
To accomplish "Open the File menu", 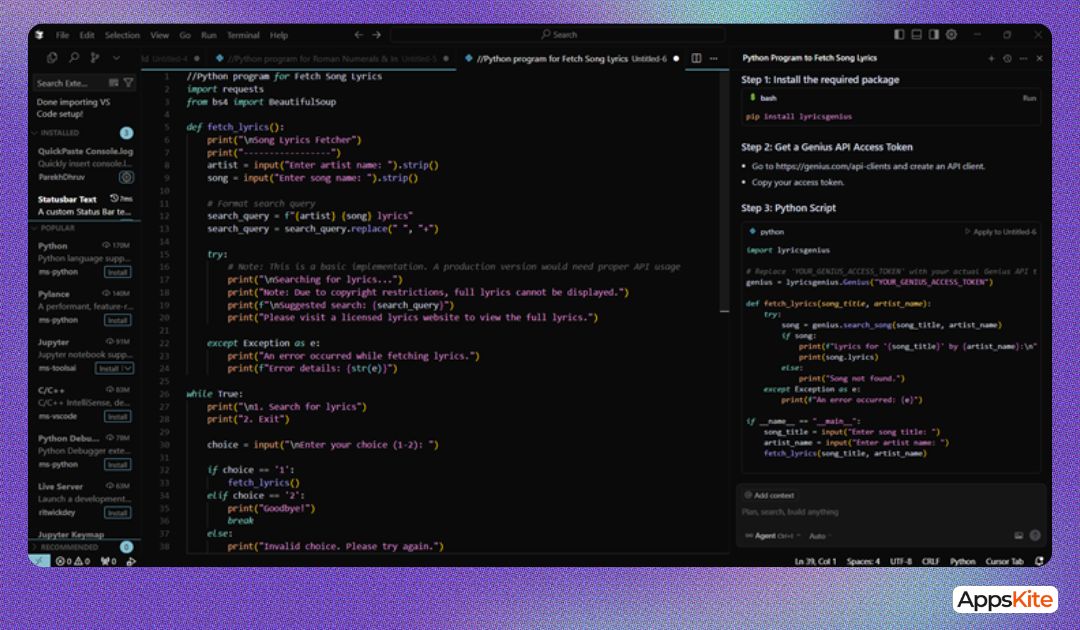I will pyautogui.click(x=62, y=35).
